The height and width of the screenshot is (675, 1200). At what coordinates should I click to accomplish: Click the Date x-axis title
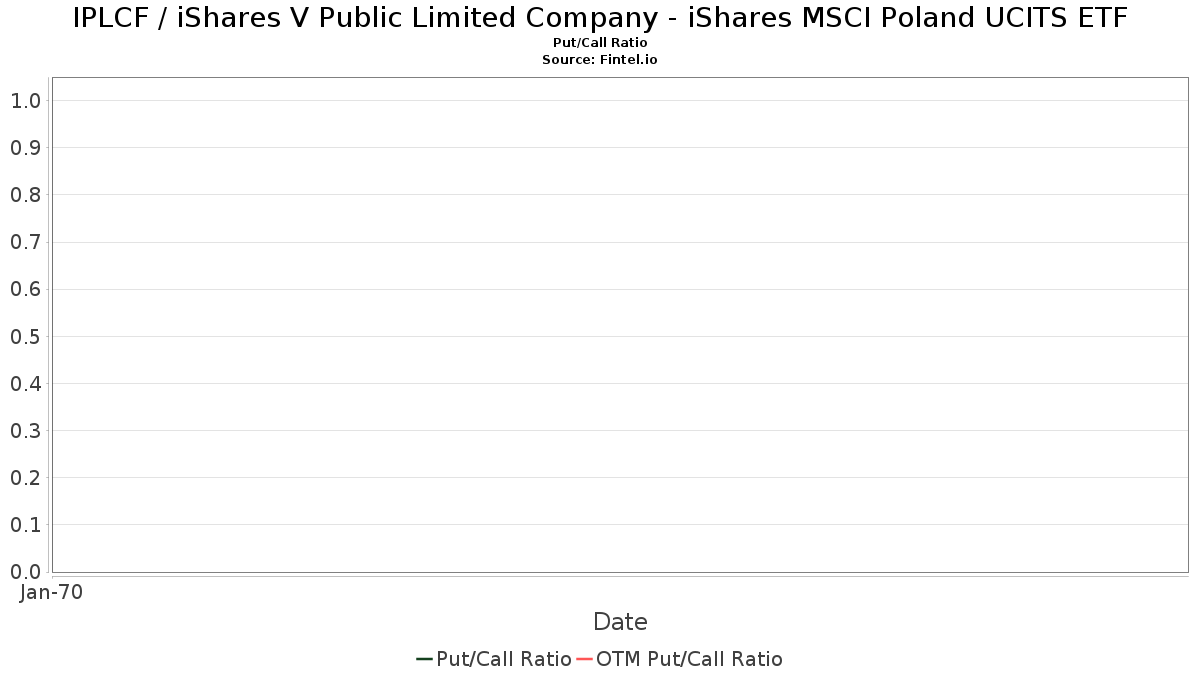(x=620, y=622)
